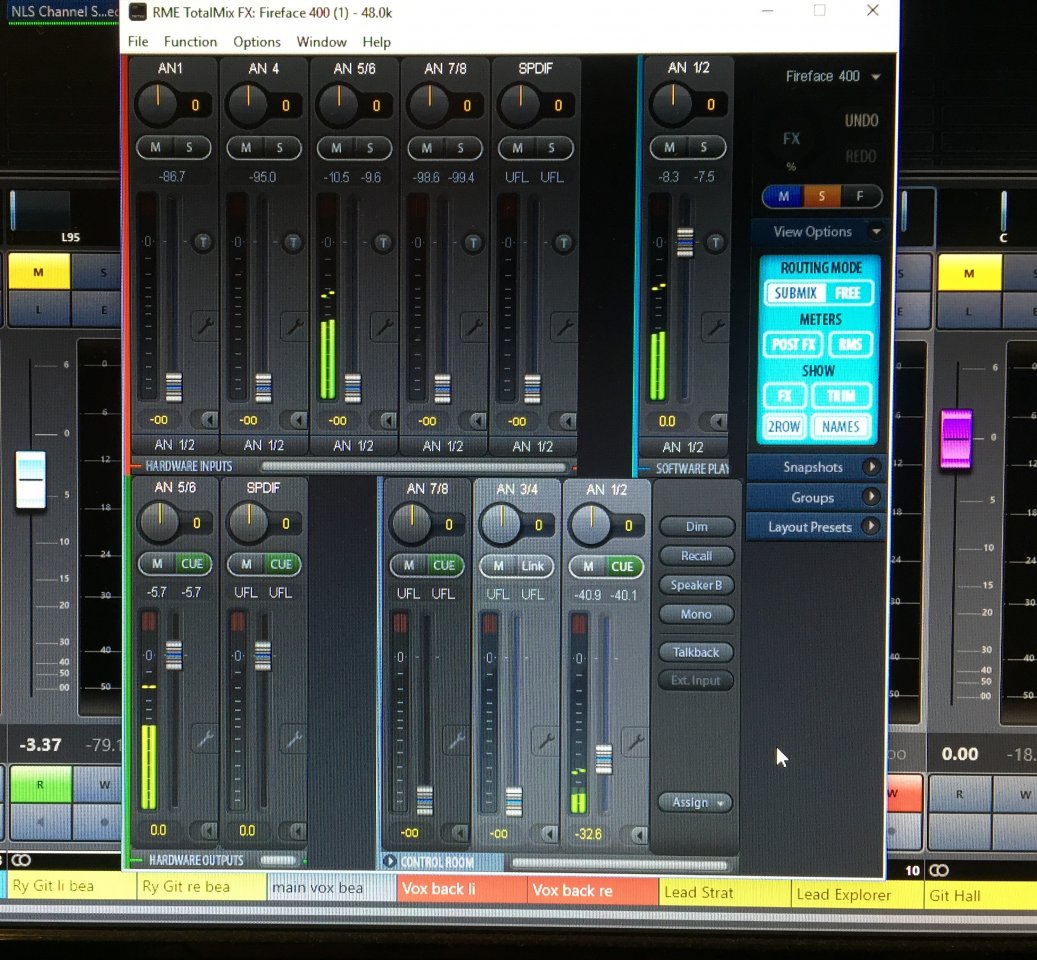Expand the Groups section
The width and height of the screenshot is (1037, 960).
tap(871, 497)
